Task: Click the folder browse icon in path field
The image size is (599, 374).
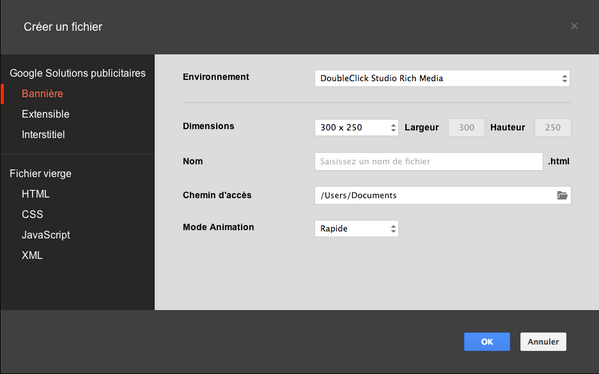Action: (x=562, y=195)
